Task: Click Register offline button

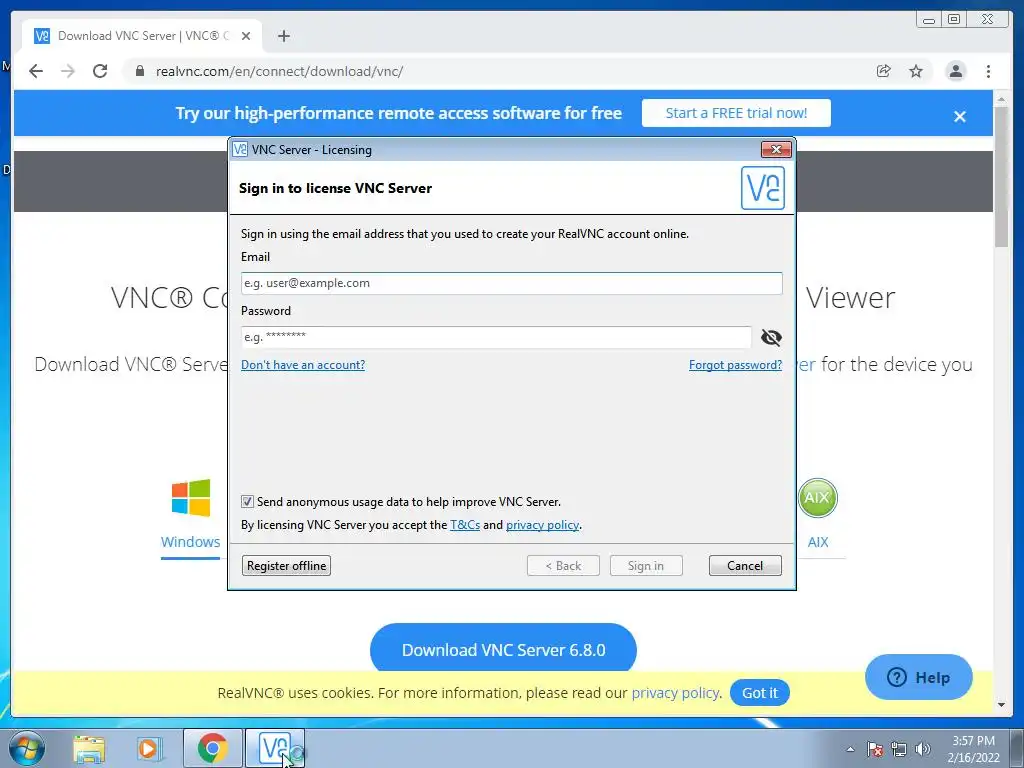Action: point(286,566)
